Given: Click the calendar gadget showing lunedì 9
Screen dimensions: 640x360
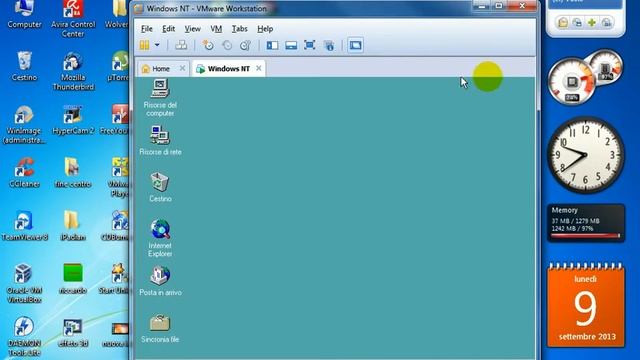Looking at the screenshot, I should pos(586,305).
